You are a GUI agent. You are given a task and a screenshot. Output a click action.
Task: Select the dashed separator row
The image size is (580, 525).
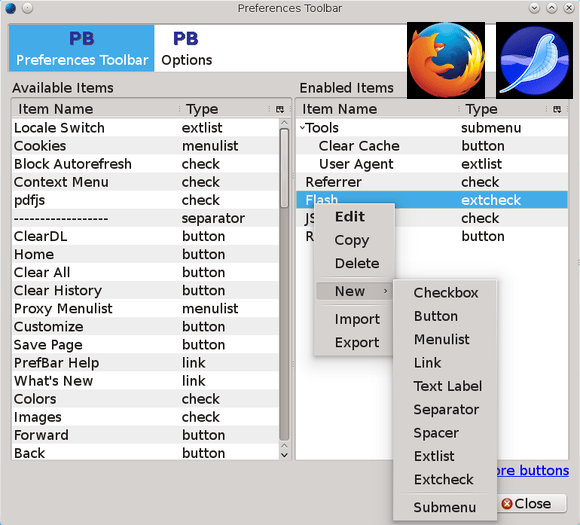click(145, 218)
